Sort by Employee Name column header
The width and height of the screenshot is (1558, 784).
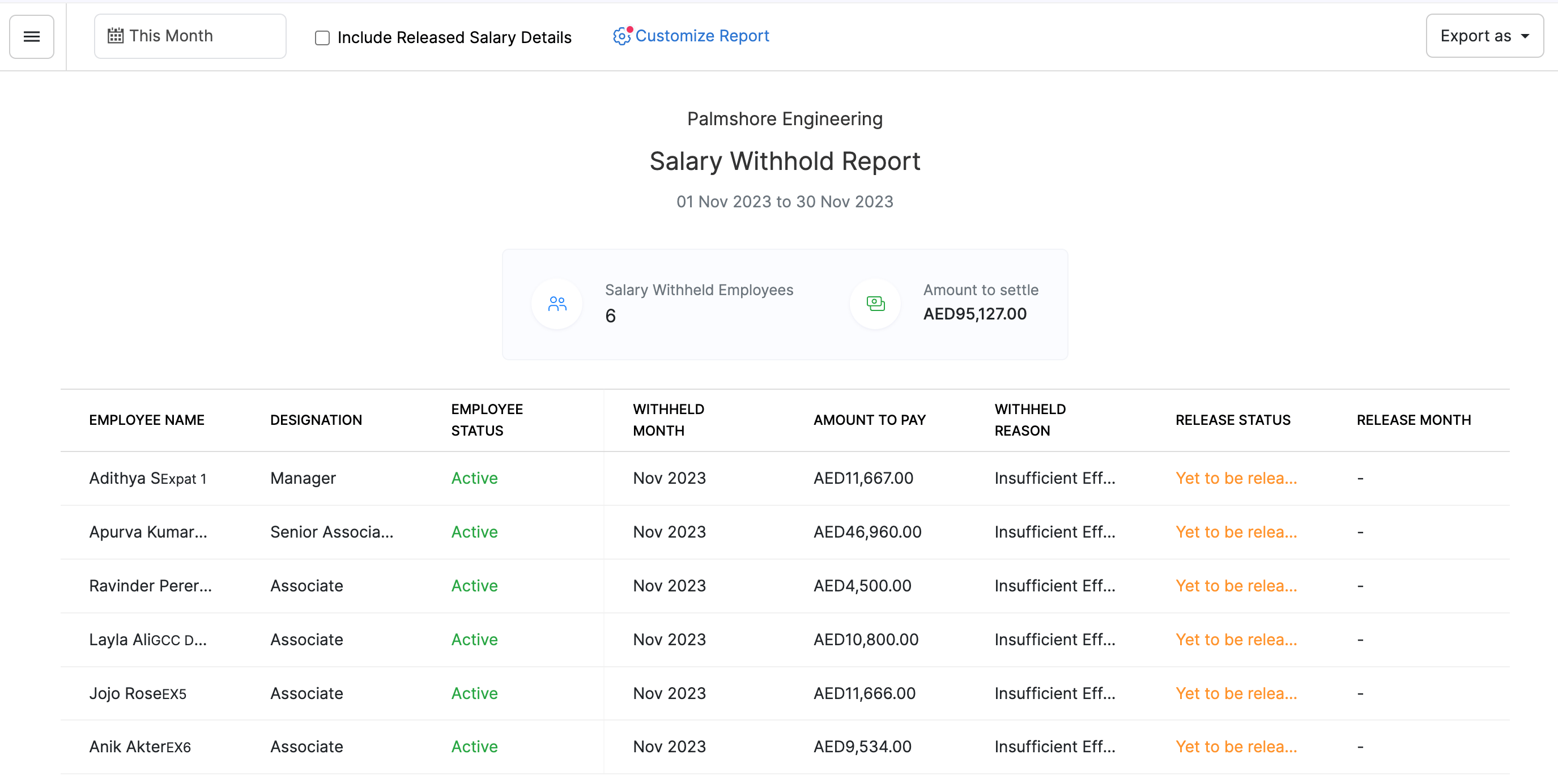click(x=146, y=420)
